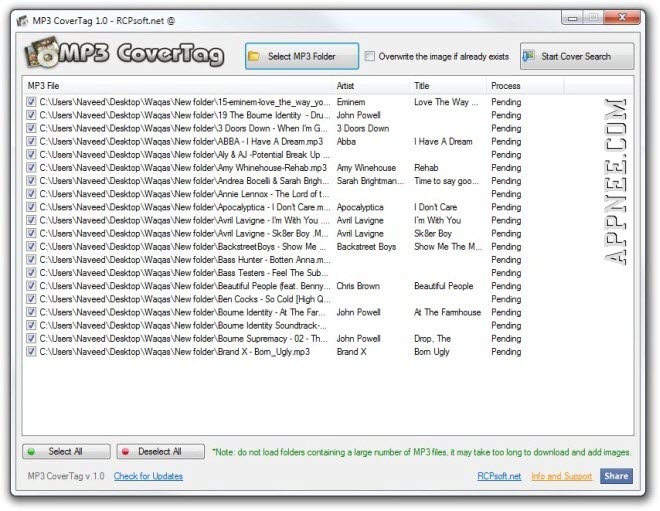Click the app icon in title bar
This screenshot has height=511, width=660.
pos(22,20)
